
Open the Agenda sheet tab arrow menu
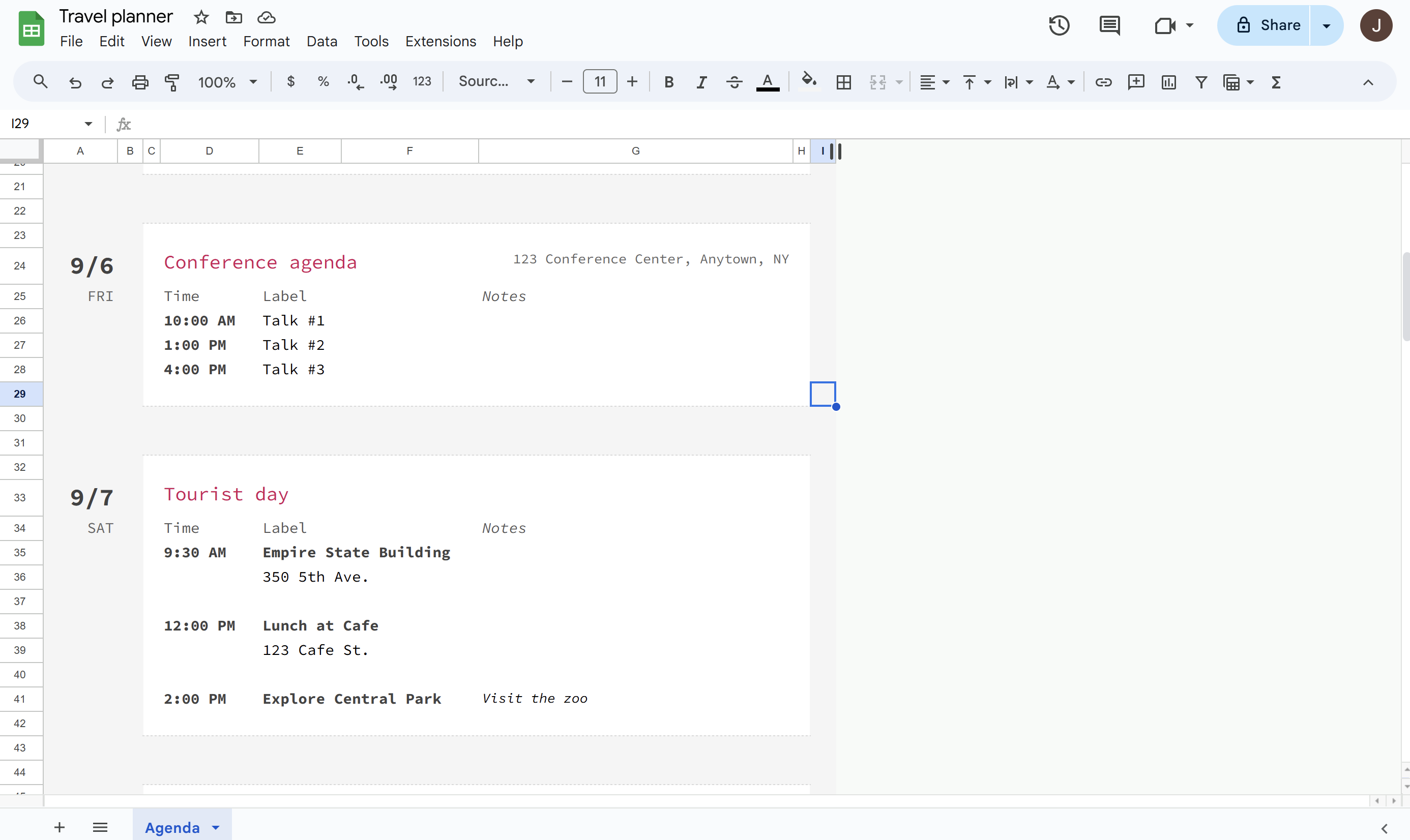click(216, 828)
